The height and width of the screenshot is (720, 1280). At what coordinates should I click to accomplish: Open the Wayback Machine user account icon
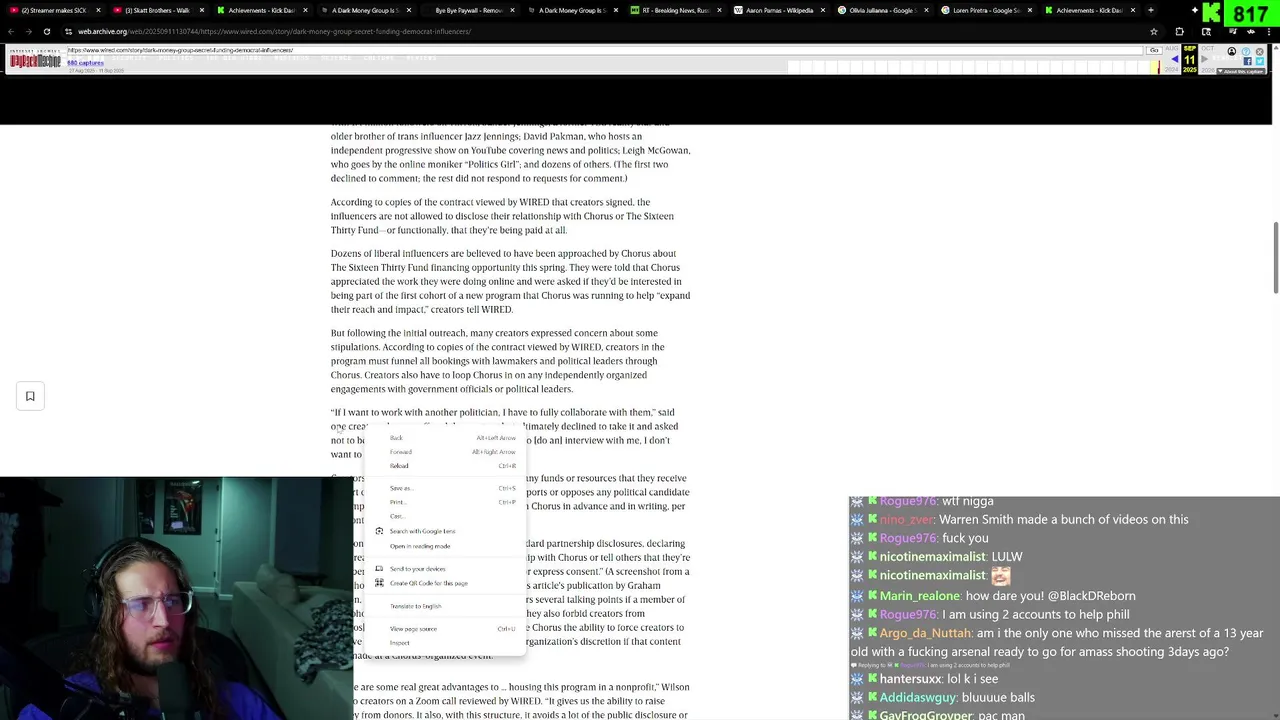[x=1232, y=51]
